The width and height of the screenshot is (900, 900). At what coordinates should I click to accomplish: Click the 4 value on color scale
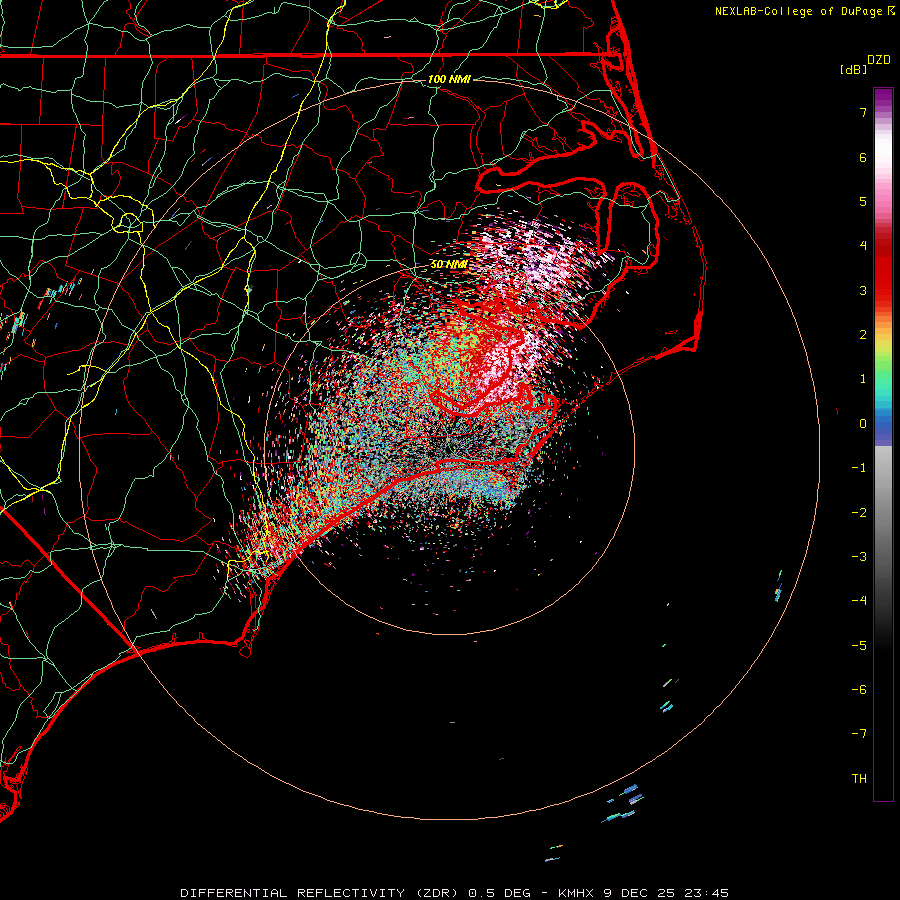[x=863, y=246]
